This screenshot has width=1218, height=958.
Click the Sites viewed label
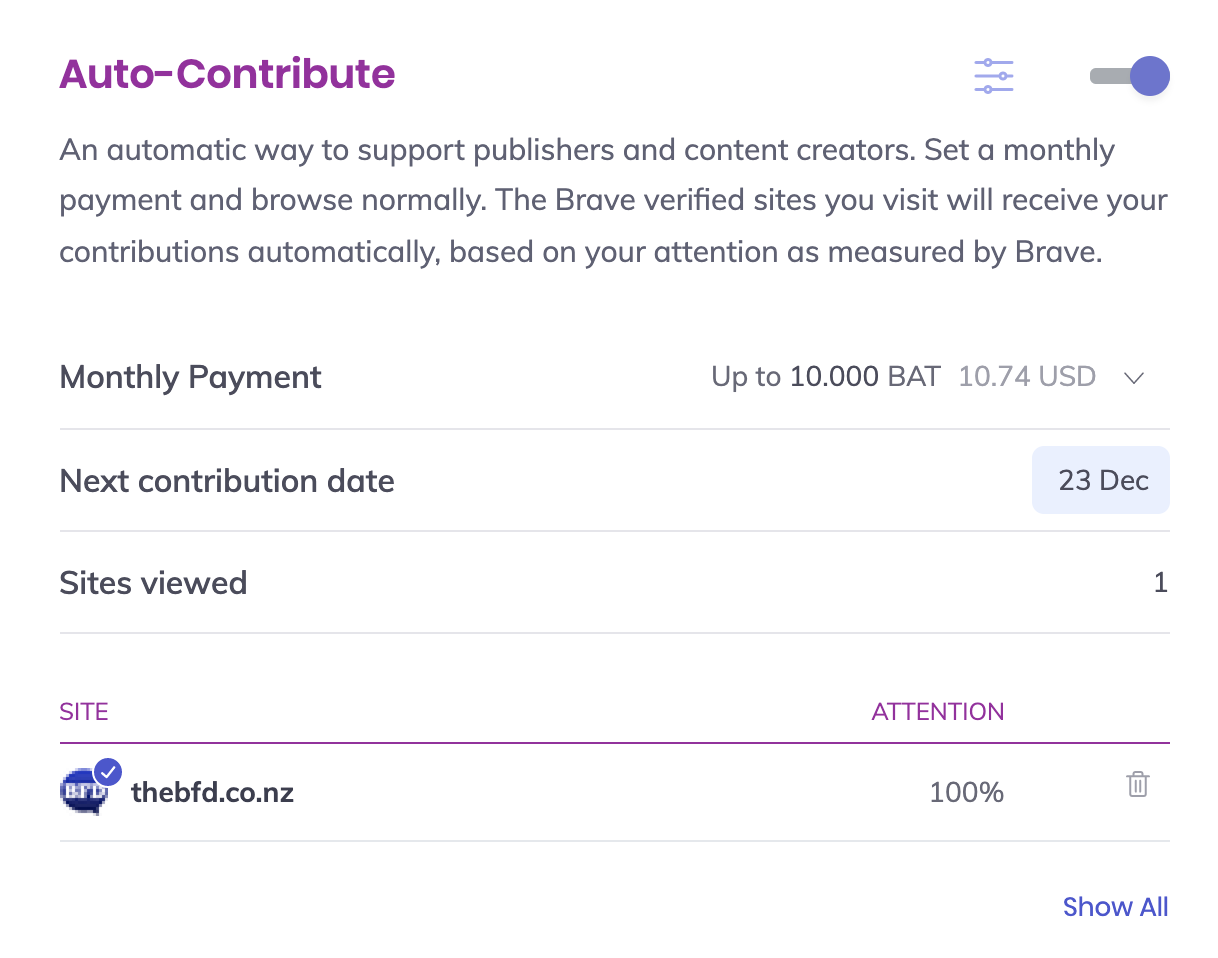click(153, 582)
